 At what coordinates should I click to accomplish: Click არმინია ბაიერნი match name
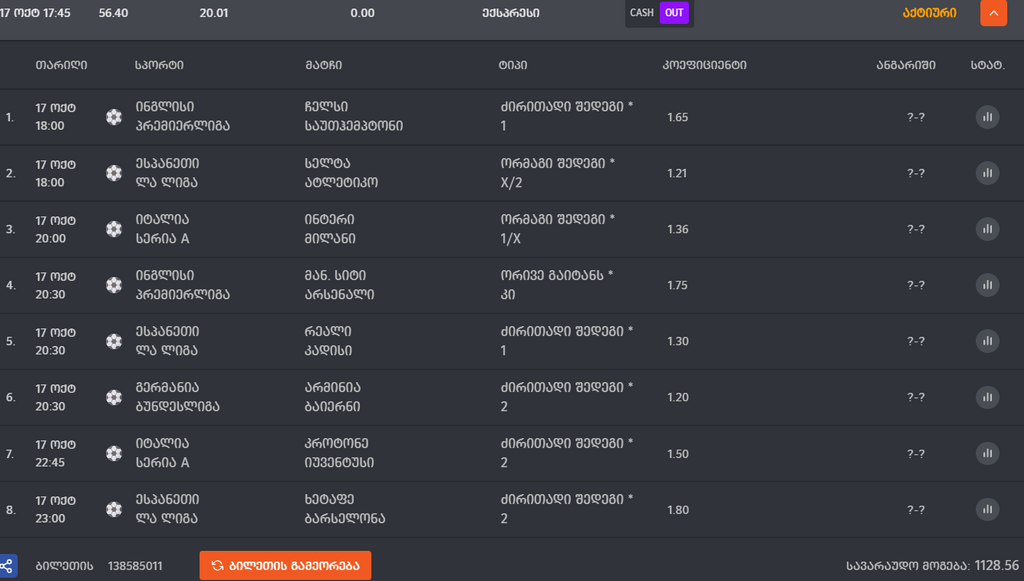tap(332, 397)
